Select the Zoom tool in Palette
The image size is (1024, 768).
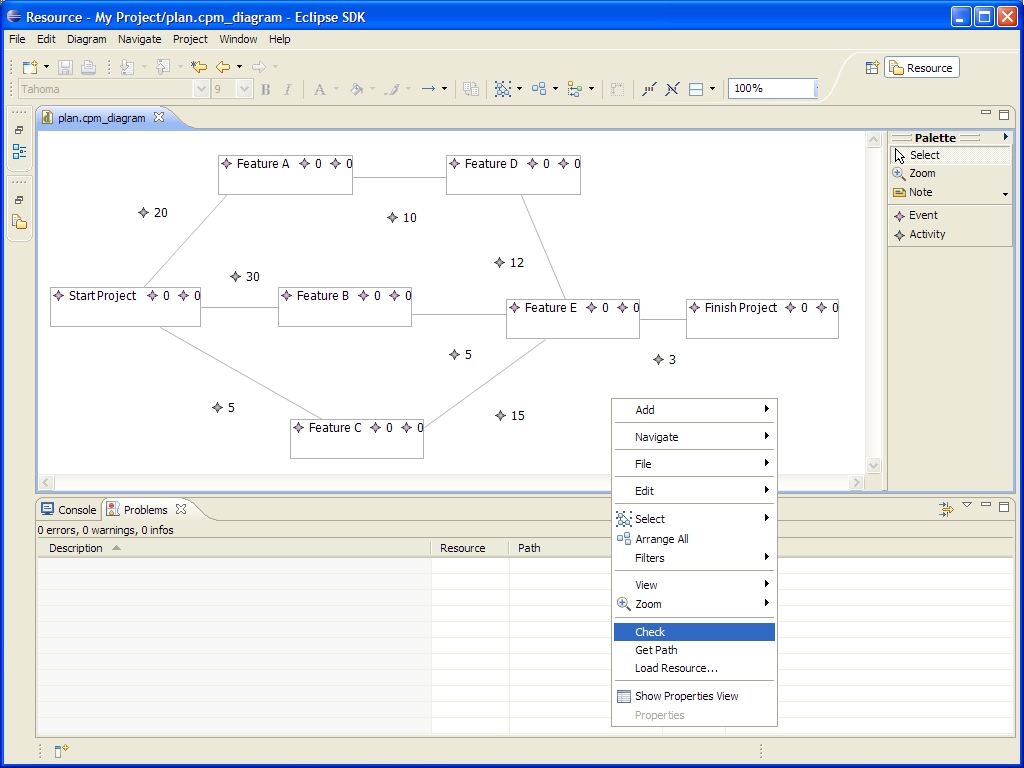[922, 173]
